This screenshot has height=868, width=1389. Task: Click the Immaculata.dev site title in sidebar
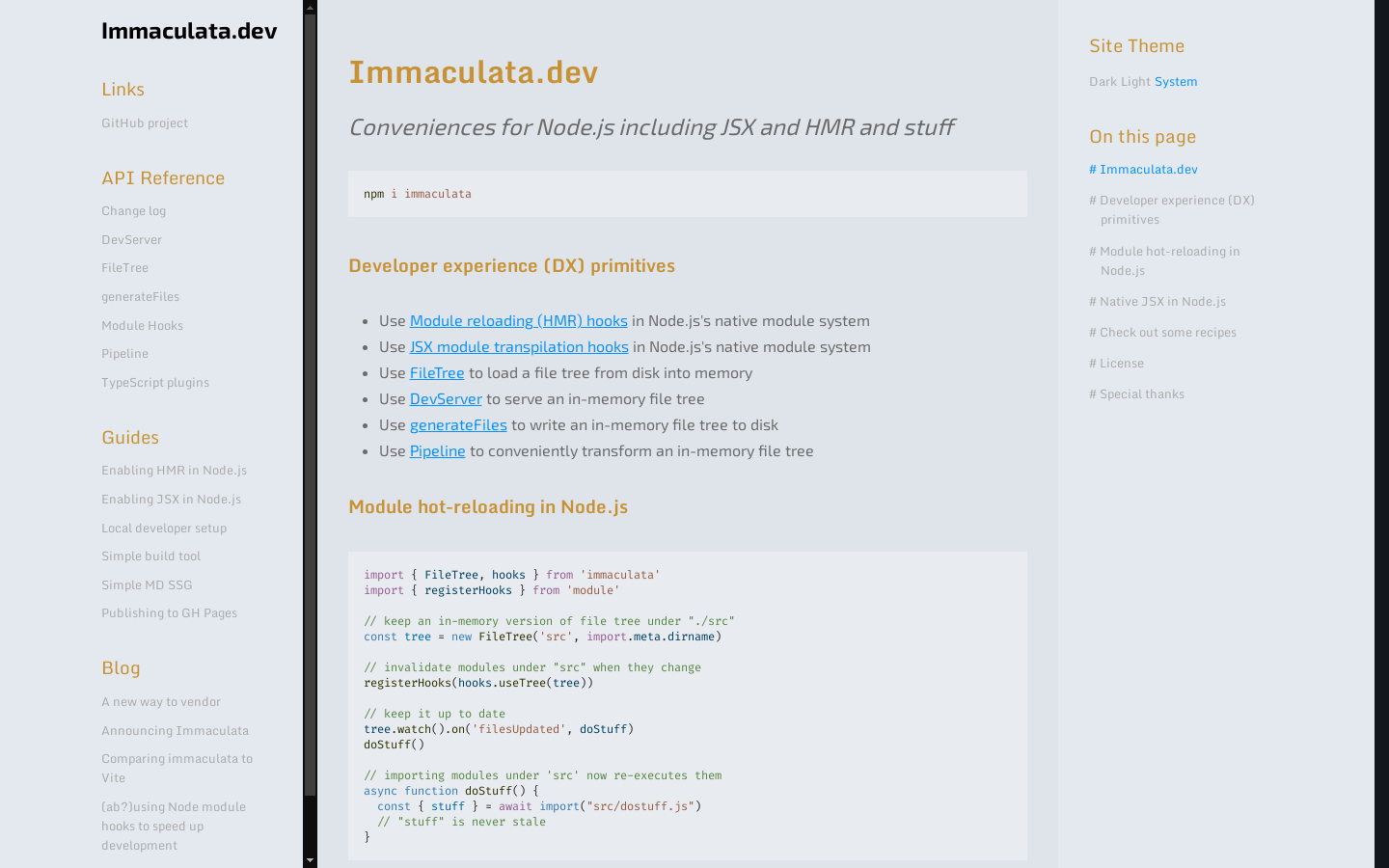189,31
